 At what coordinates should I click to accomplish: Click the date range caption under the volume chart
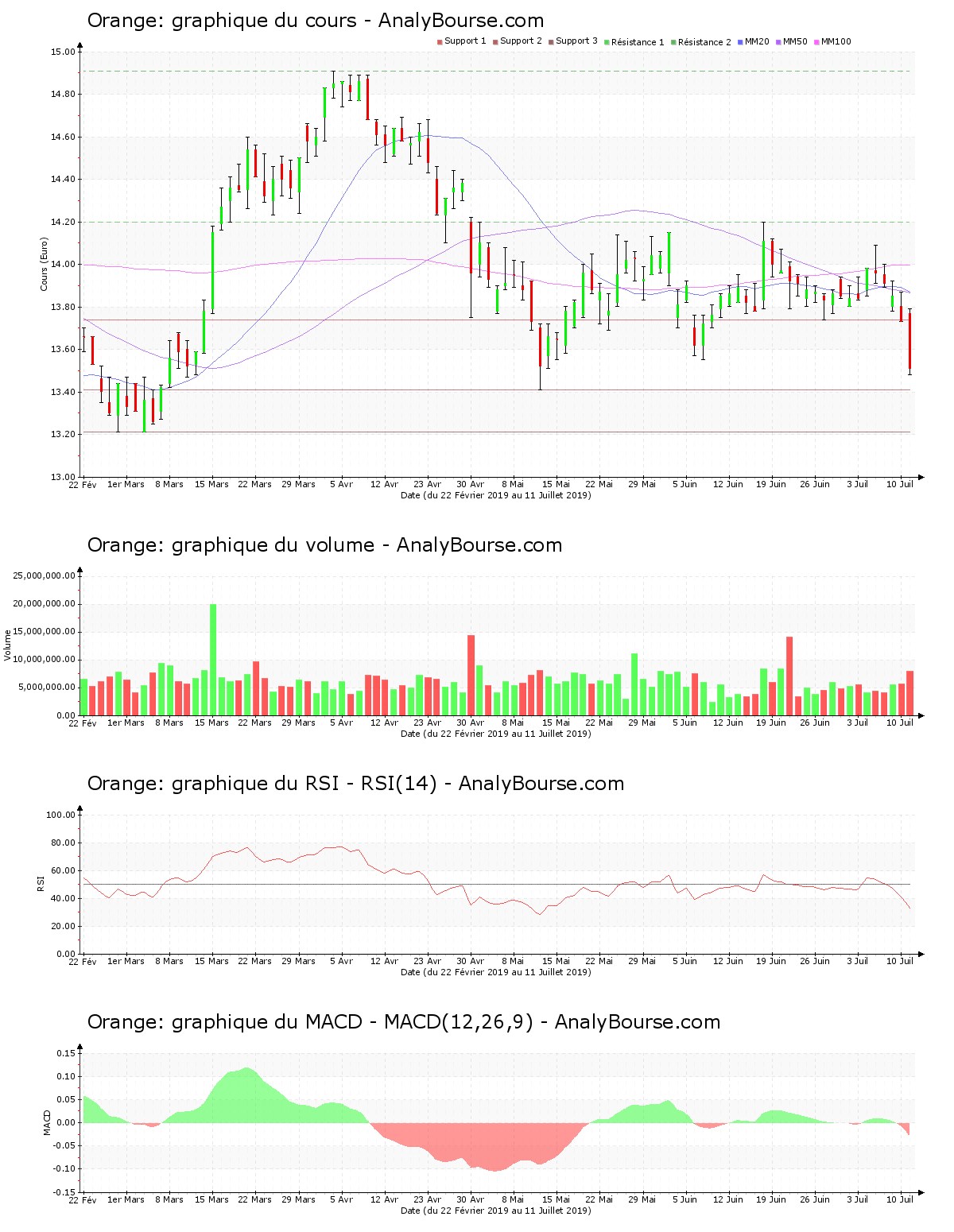coord(495,734)
